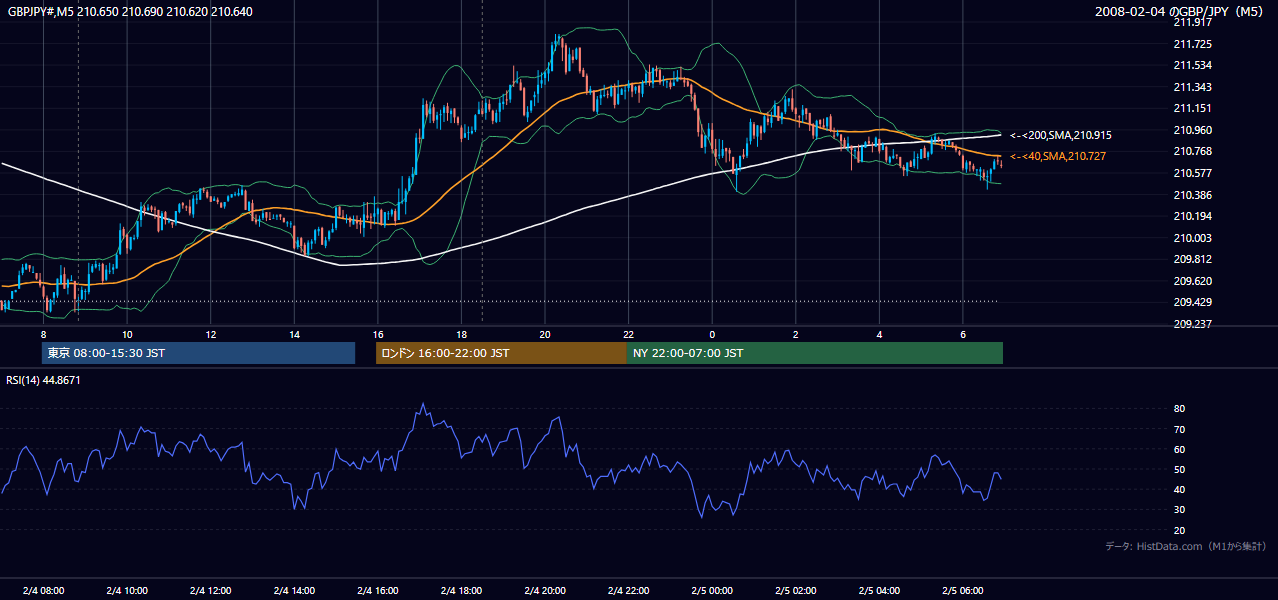Click price axis value 209.620
This screenshot has height=600, width=1278.
click(1191, 281)
